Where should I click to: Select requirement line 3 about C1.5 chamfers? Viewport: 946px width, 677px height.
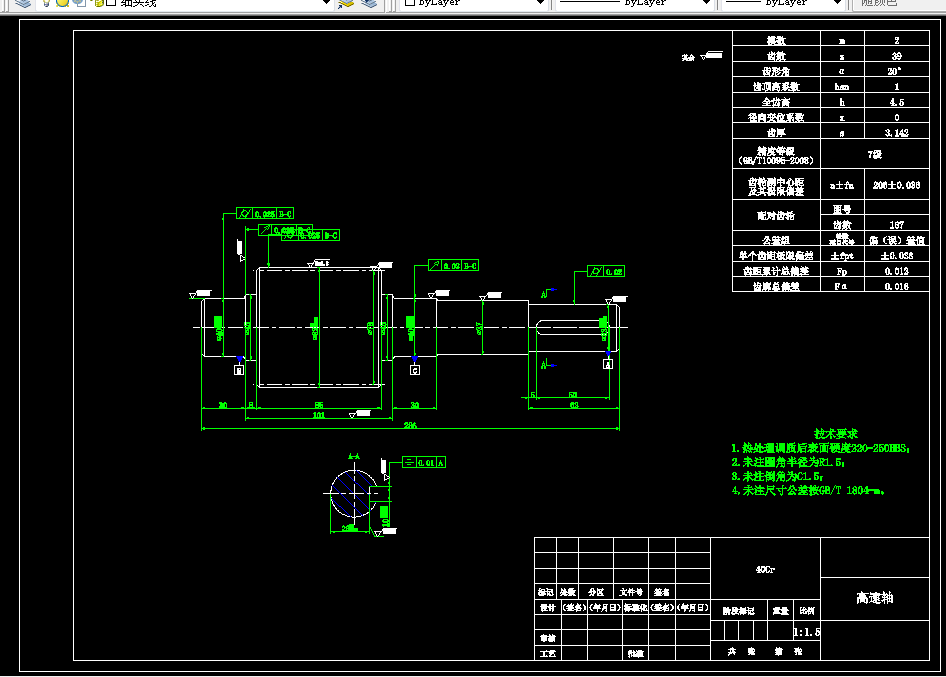[777, 476]
